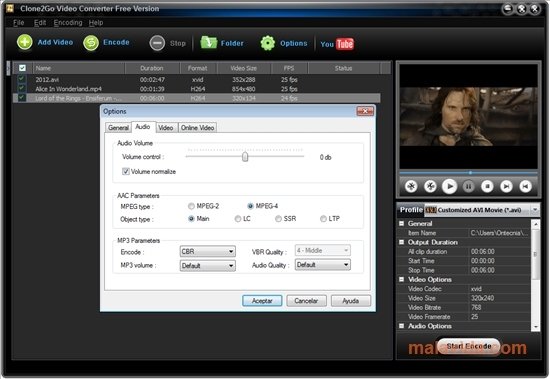Click the Cancelar button
This screenshot has height=379, width=550.
pyautogui.click(x=306, y=301)
